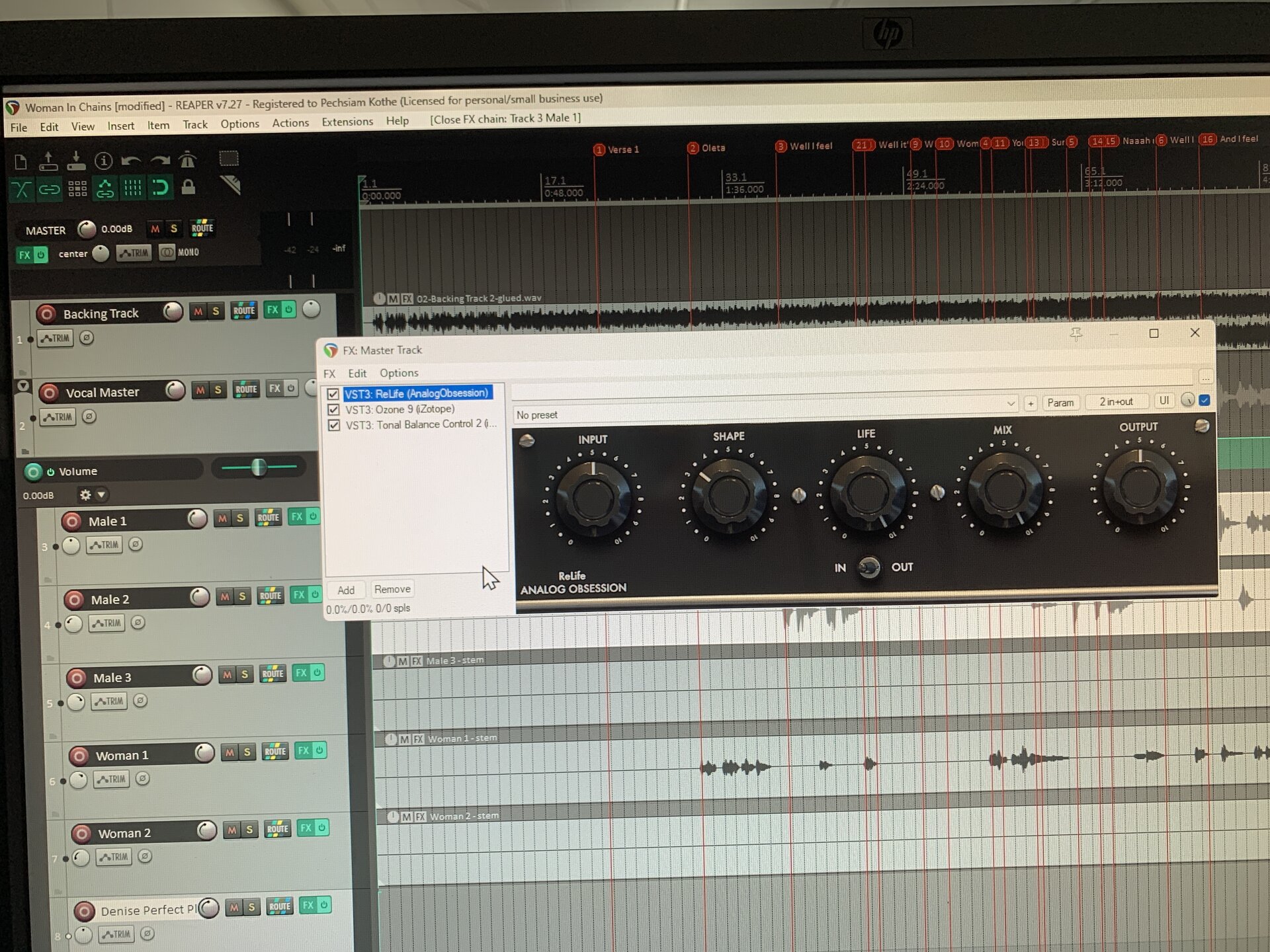This screenshot has width=1270, height=952.
Task: Select Woman 1 - stem item label
Action: click(462, 738)
